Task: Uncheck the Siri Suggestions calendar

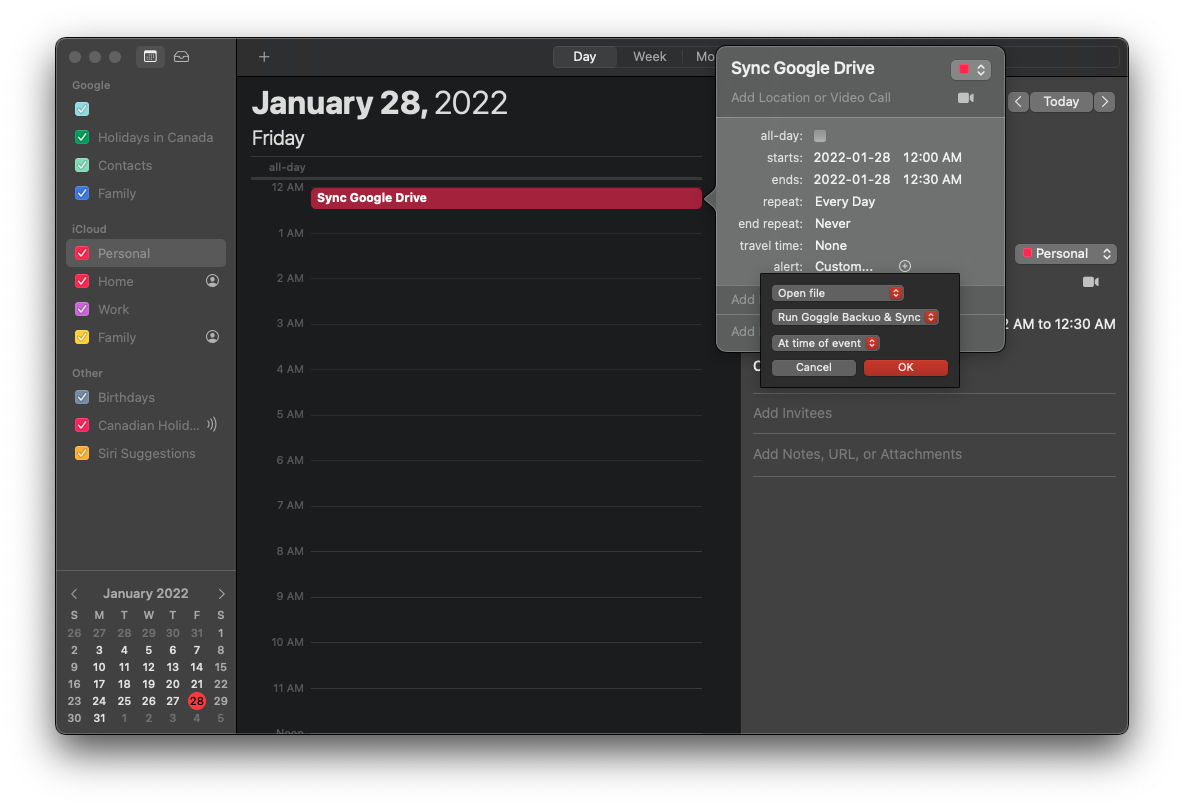Action: pyautogui.click(x=82, y=453)
